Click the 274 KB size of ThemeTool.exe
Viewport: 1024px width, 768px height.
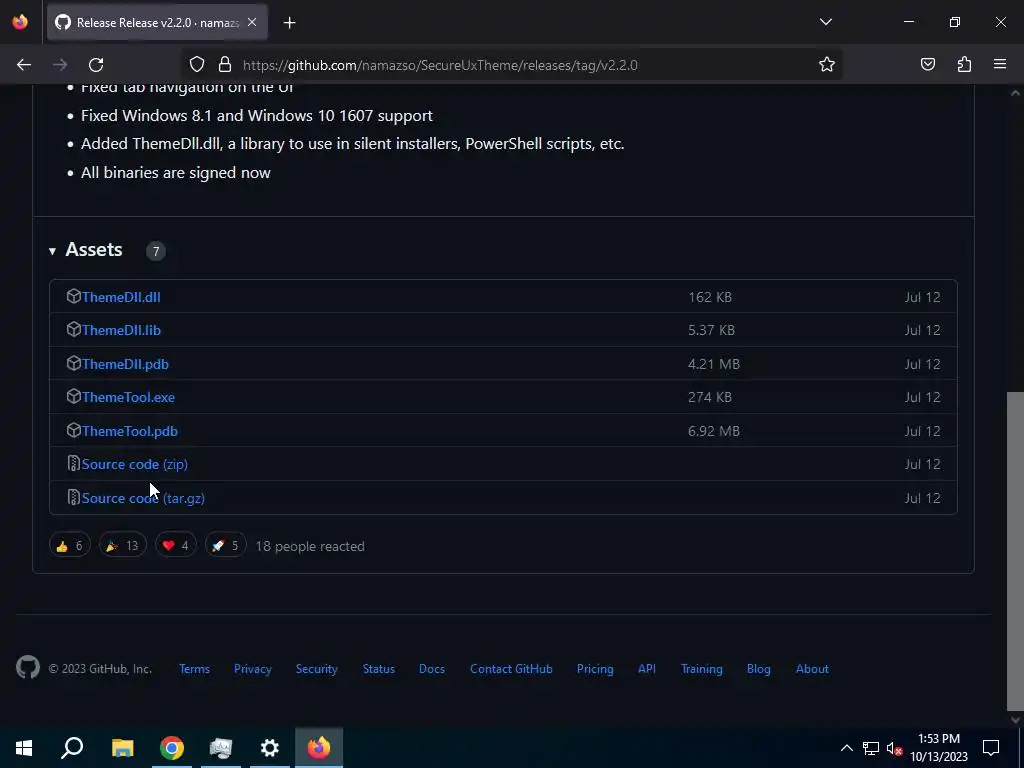[x=710, y=397]
